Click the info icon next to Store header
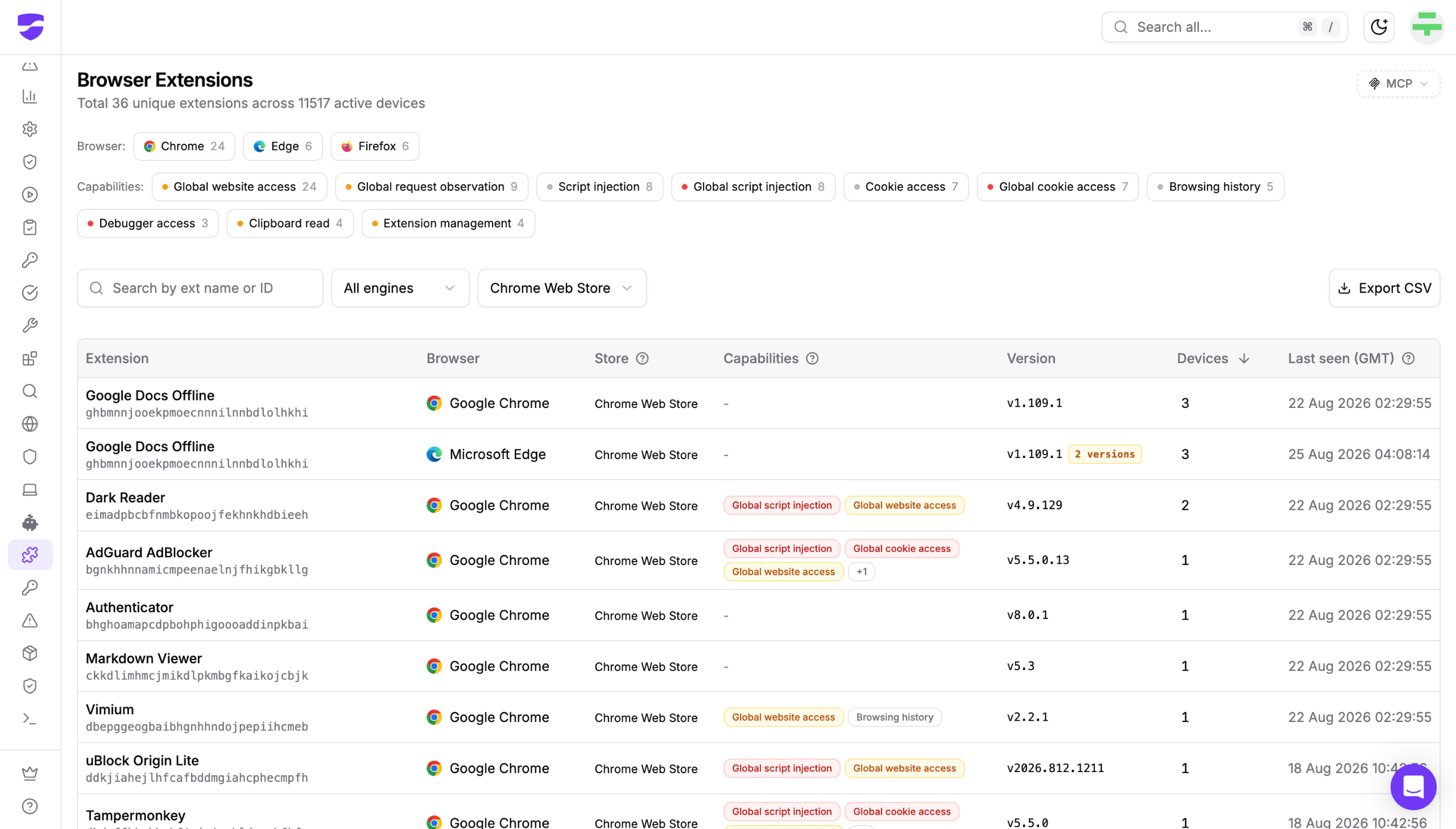This screenshot has width=1456, height=829. click(x=642, y=358)
